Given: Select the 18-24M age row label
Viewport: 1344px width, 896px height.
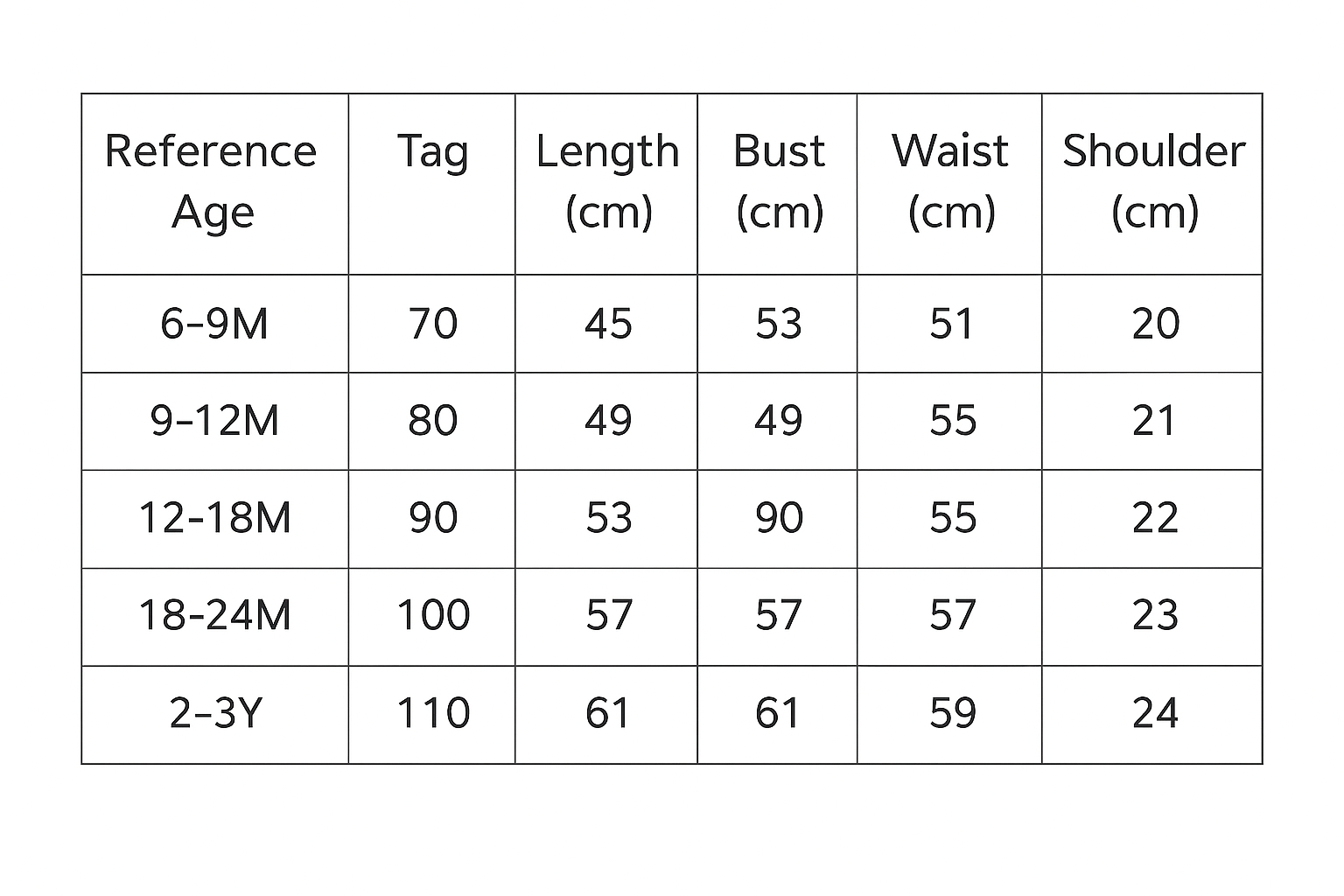Looking at the screenshot, I should (x=214, y=615).
